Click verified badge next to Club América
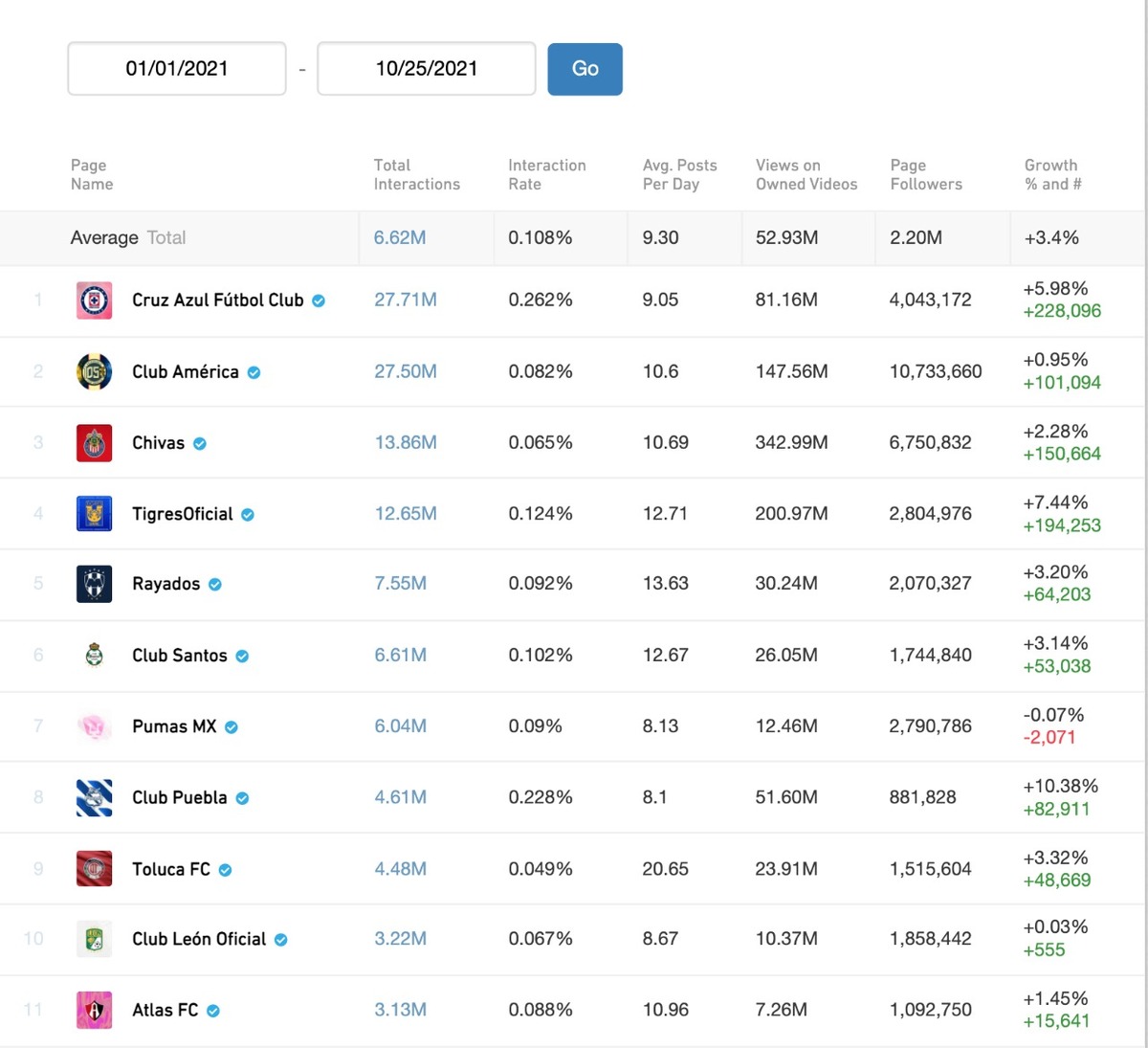This screenshot has width=1148, height=1048. pyautogui.click(x=254, y=372)
